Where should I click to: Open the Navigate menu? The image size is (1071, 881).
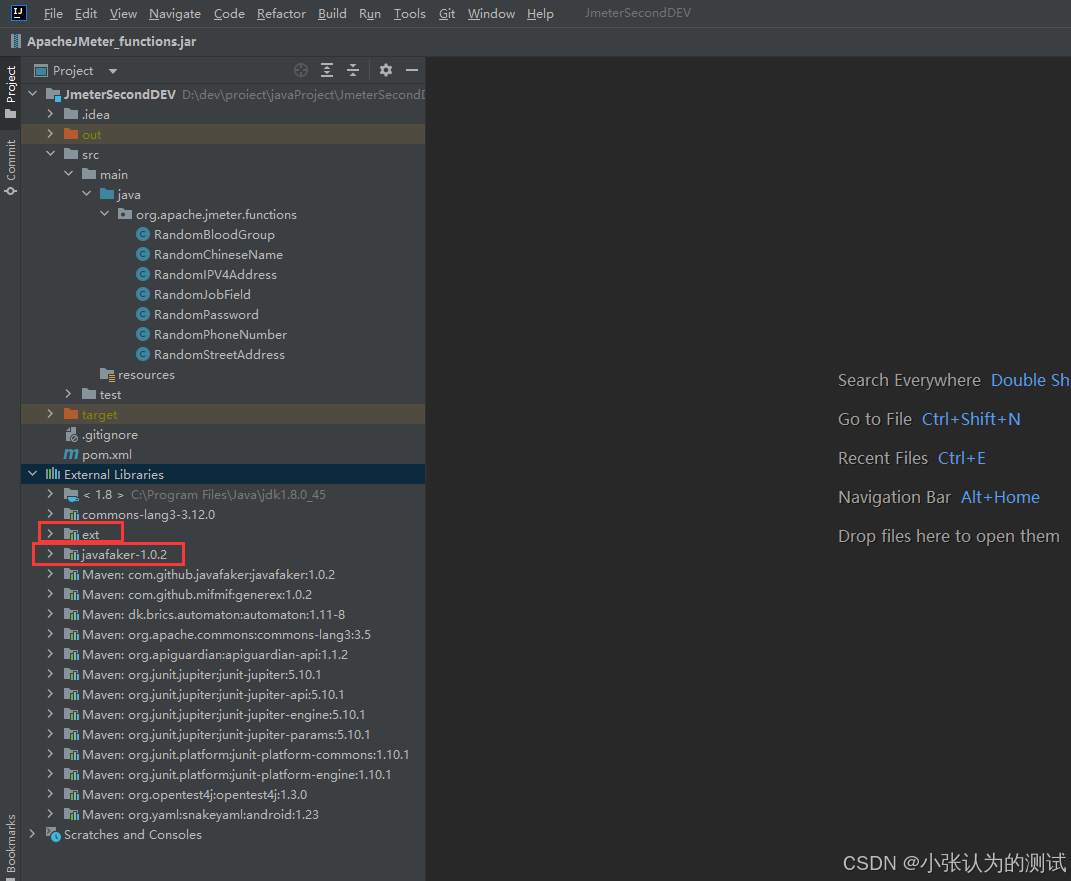[x=175, y=14]
